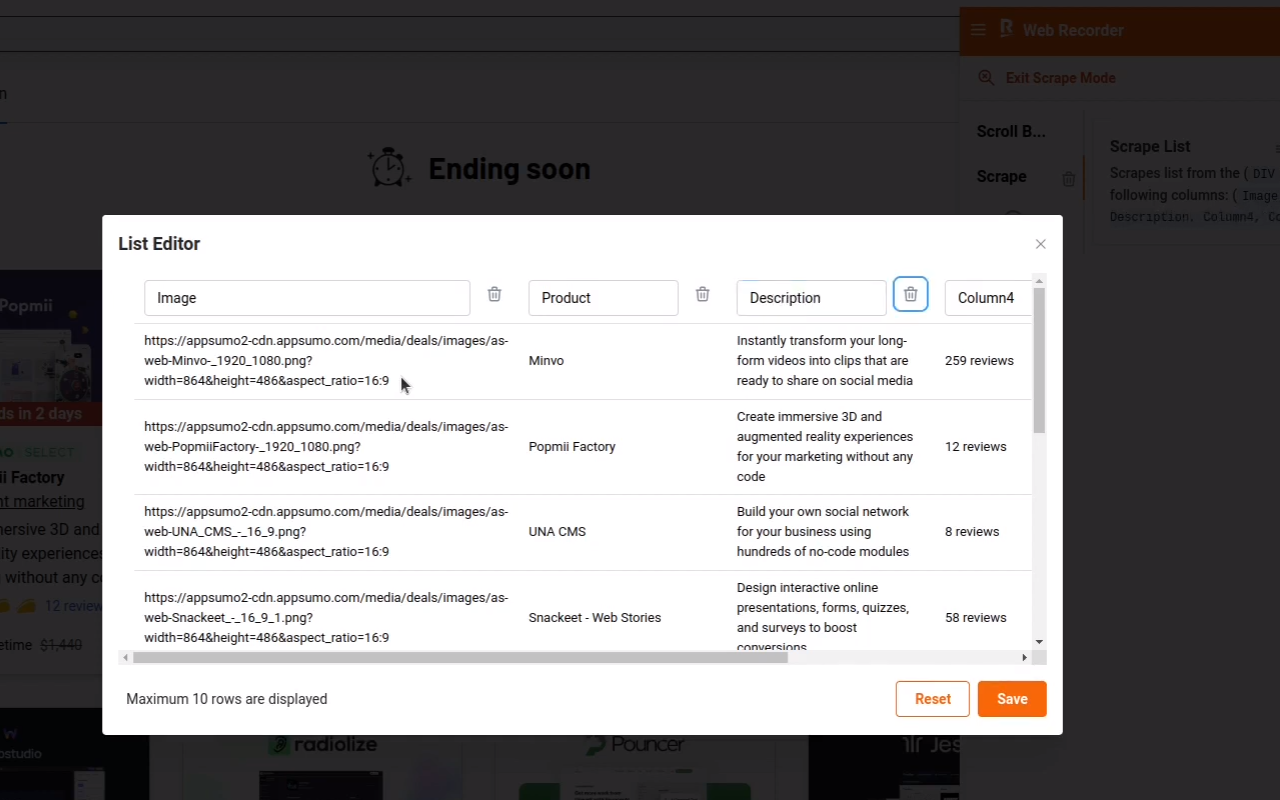The width and height of the screenshot is (1280, 800).
Task: Click the Exit Scrape Mode magnifier icon
Action: click(x=986, y=78)
